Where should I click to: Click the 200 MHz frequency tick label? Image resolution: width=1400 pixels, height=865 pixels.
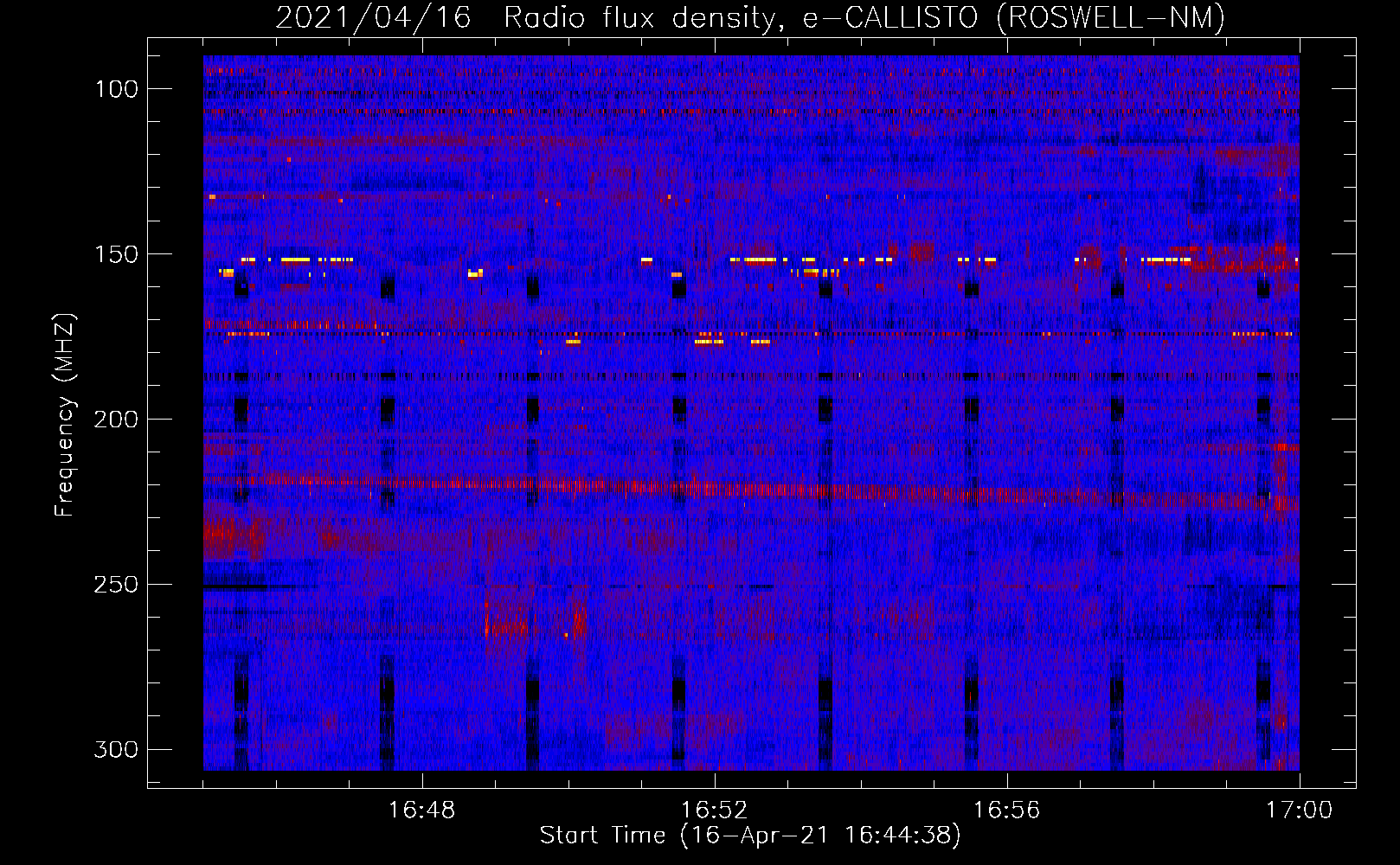pos(116,420)
